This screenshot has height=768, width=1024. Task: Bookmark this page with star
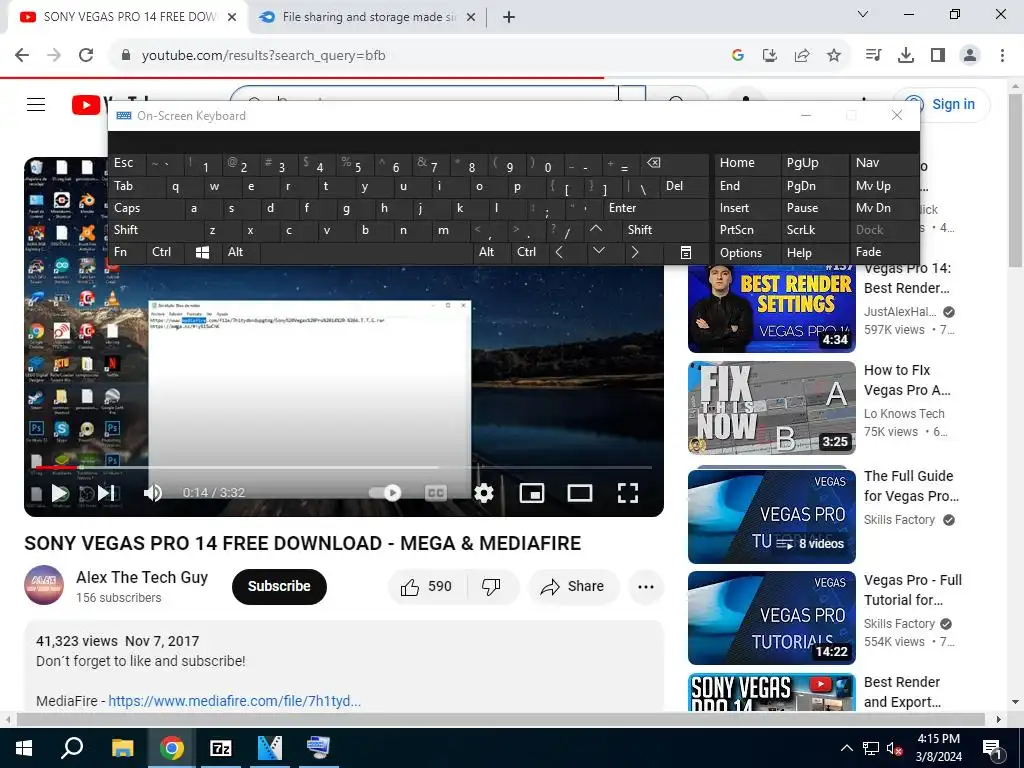(x=834, y=56)
